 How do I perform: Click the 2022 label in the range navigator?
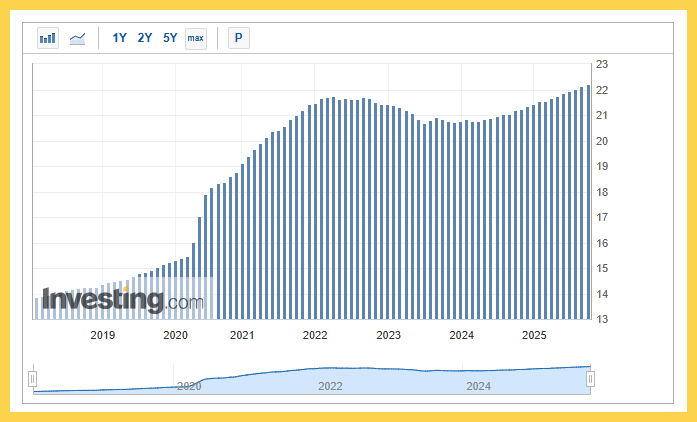(331, 385)
